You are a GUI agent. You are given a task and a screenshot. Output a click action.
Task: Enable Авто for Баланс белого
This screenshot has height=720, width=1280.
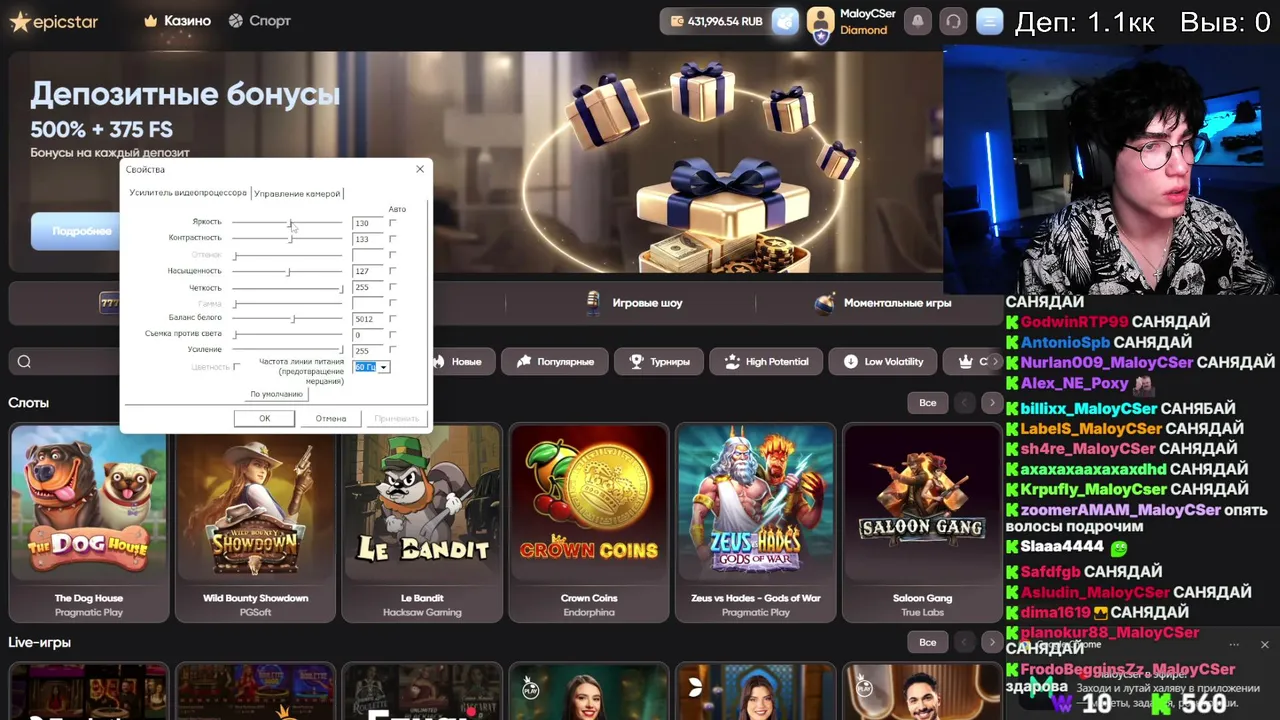[x=393, y=319]
